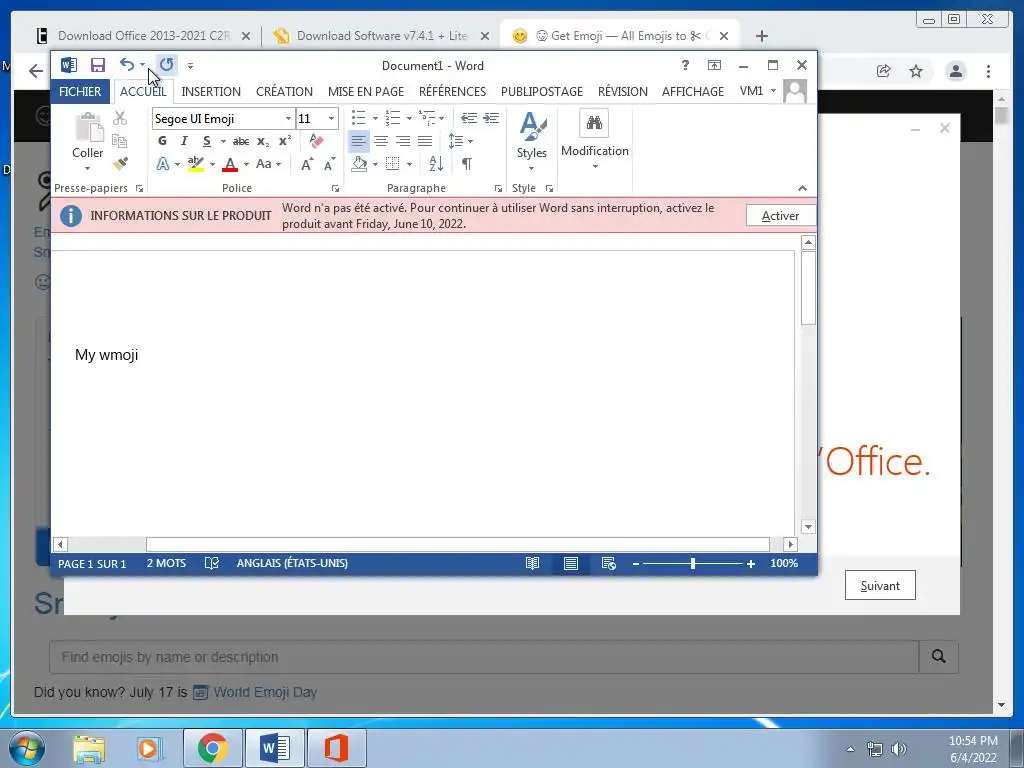Choose text highlight color (yellow)
This screenshot has width=1024, height=768.
(x=195, y=164)
